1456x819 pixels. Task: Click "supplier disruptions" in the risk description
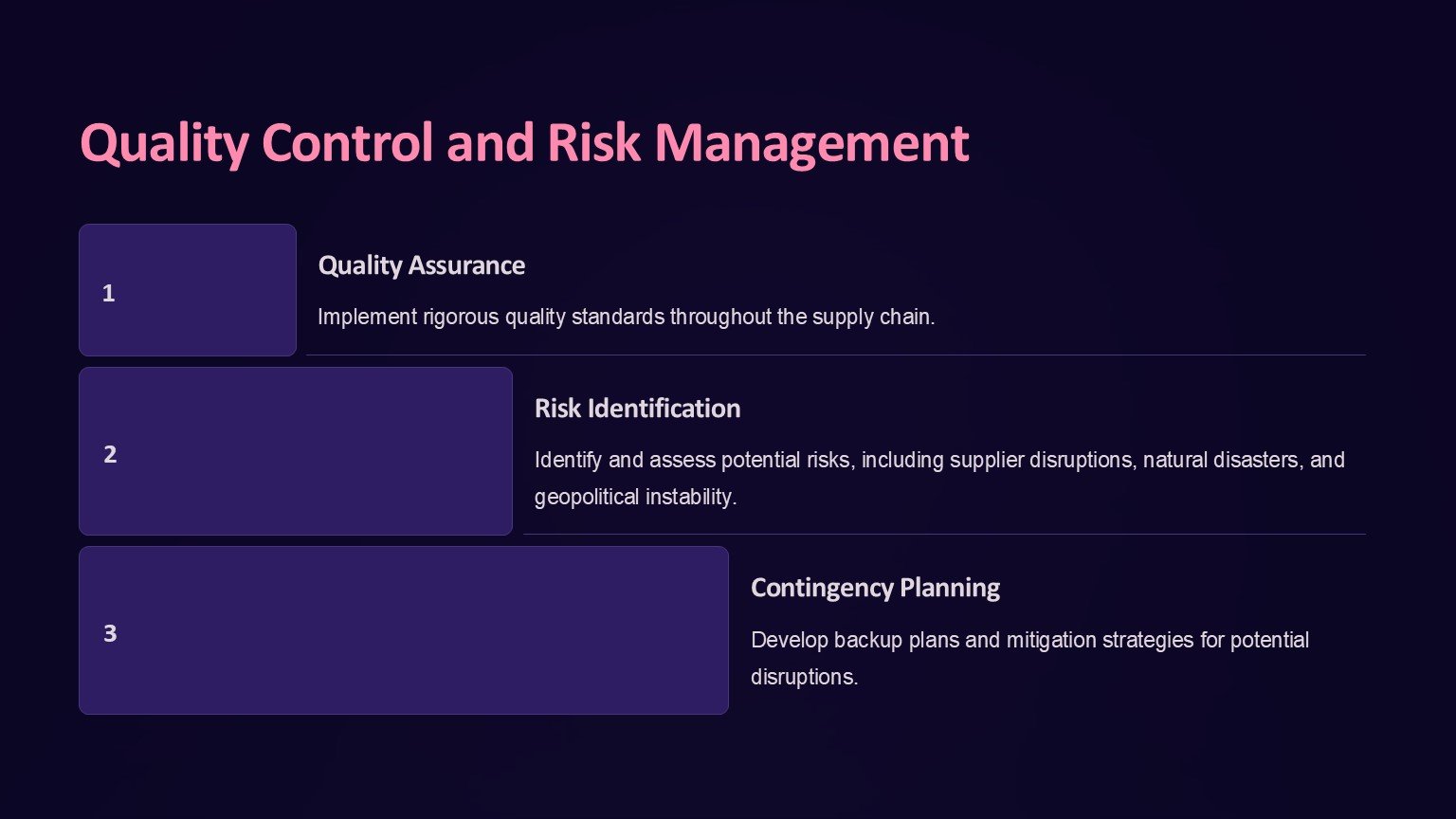[1042, 461]
